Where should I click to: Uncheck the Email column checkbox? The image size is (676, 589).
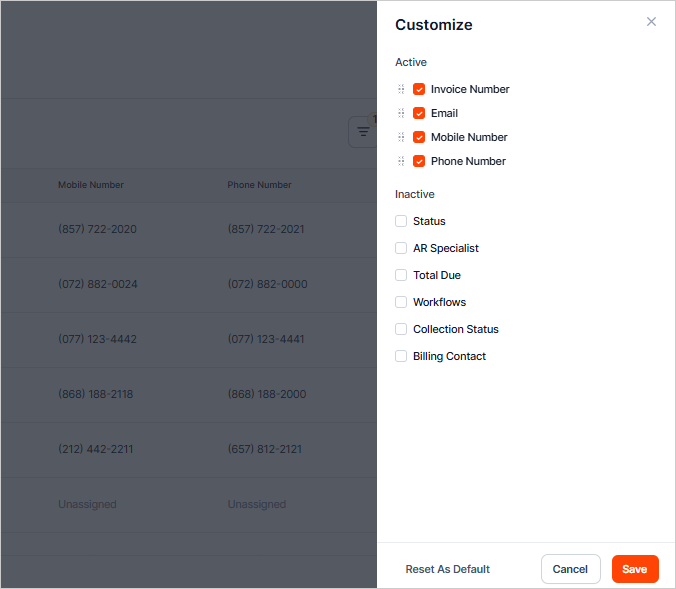click(x=419, y=113)
